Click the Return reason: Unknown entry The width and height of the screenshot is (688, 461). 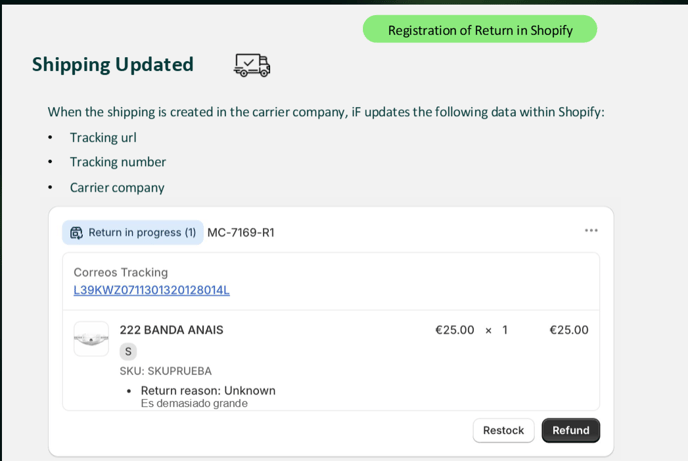(x=208, y=390)
